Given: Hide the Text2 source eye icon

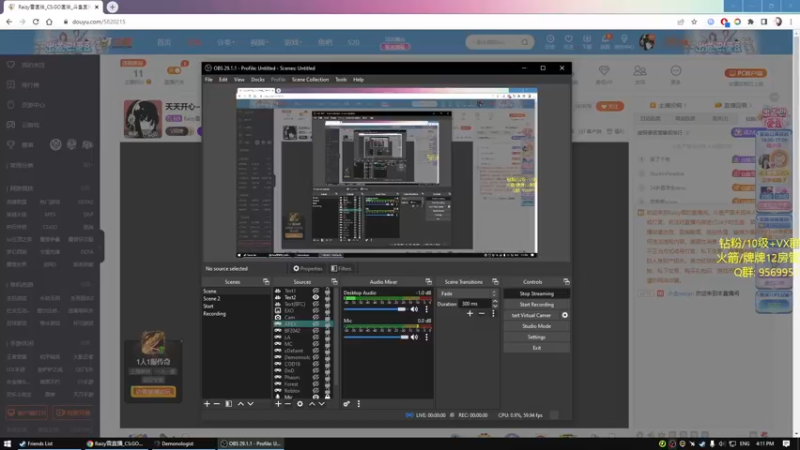Looking at the screenshot, I should click(x=316, y=297).
